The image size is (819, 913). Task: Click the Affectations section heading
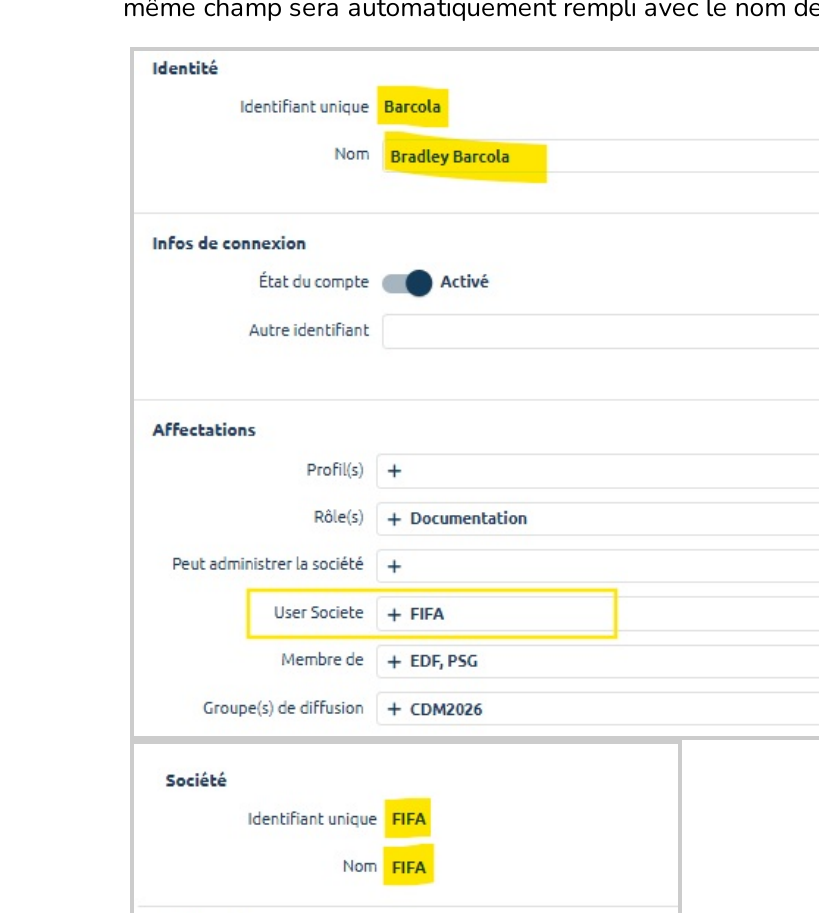204,430
